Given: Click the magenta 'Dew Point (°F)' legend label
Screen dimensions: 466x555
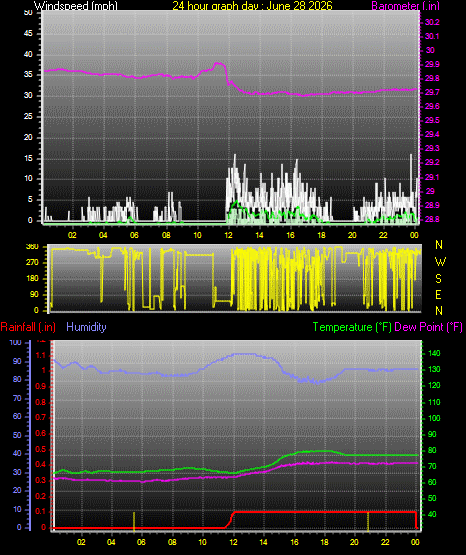Looking at the screenshot, I should (x=428, y=327).
